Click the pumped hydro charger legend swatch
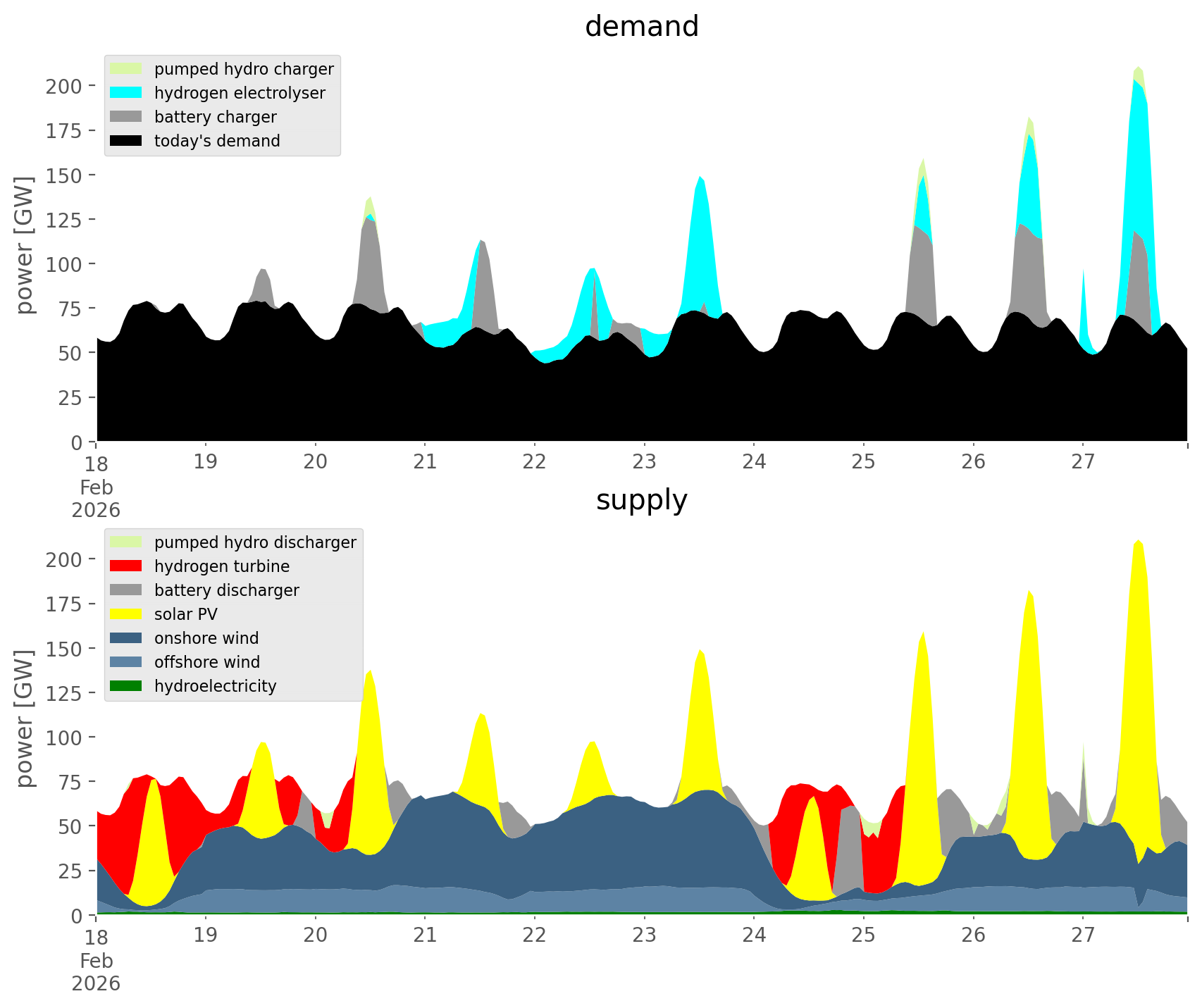The image size is (1202, 1008). pyautogui.click(x=126, y=69)
